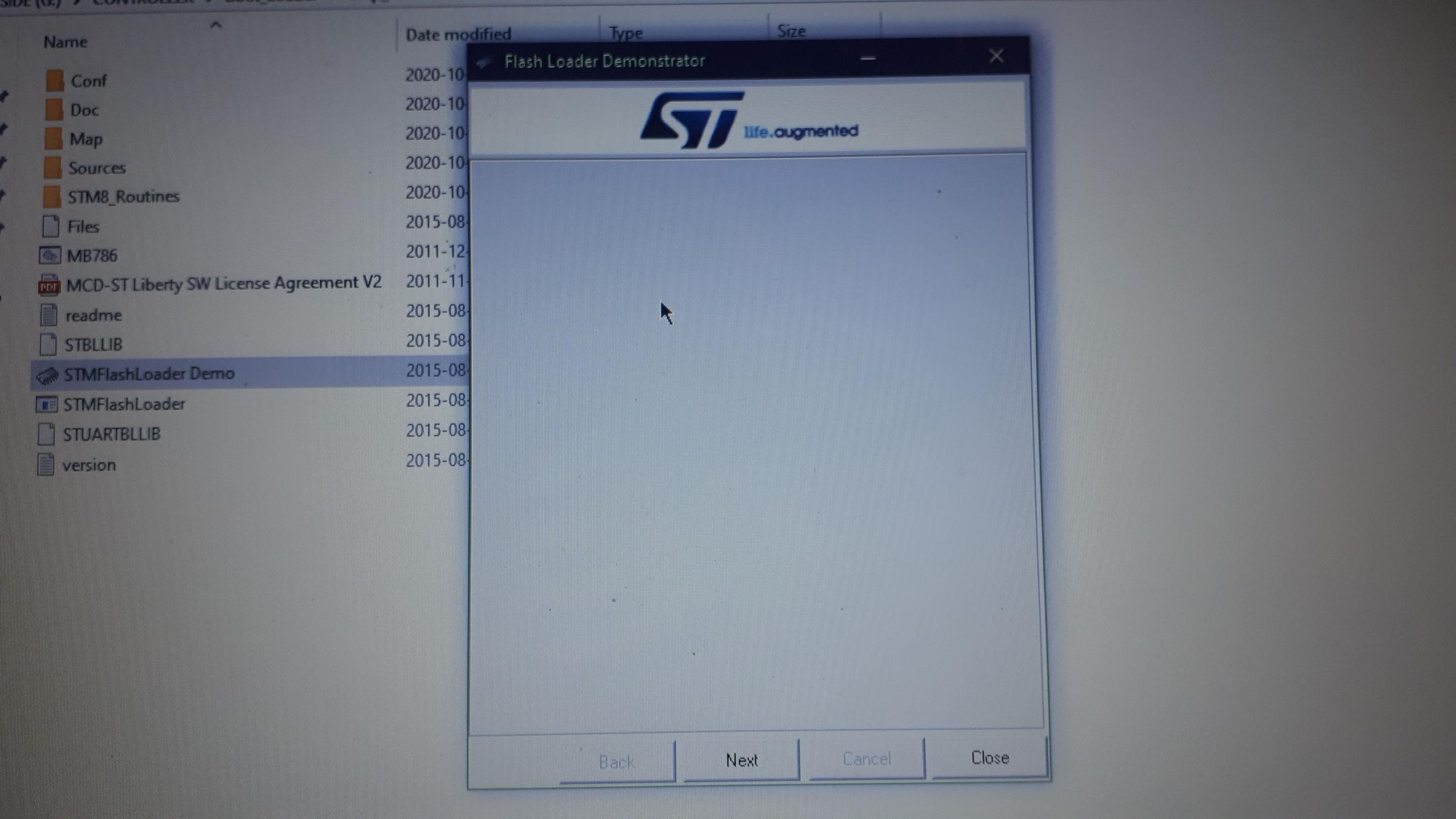Select the STMFlashLoader Demo chip icon
This screenshot has height=819, width=1456.
[47, 375]
